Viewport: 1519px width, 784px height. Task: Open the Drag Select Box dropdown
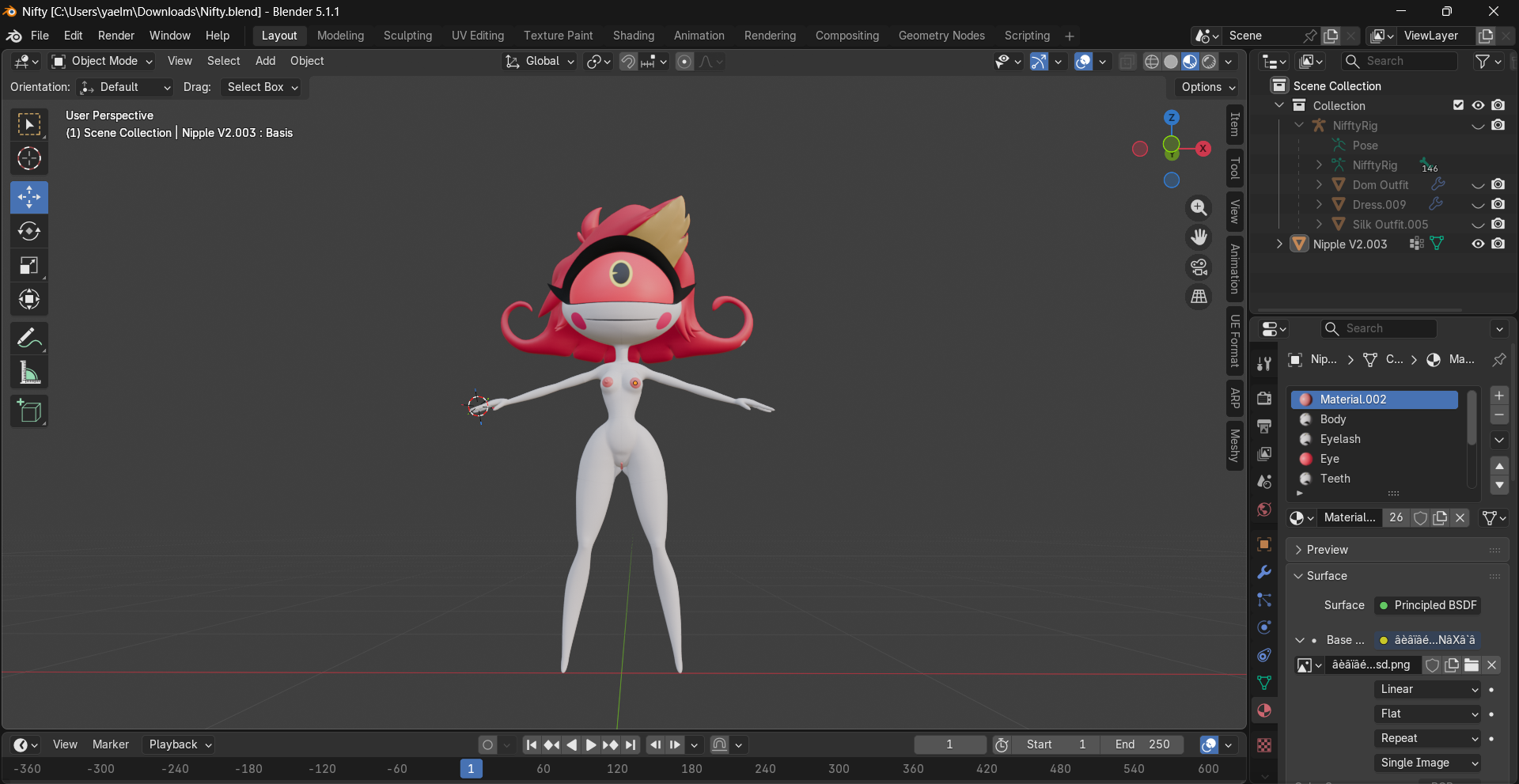263,87
